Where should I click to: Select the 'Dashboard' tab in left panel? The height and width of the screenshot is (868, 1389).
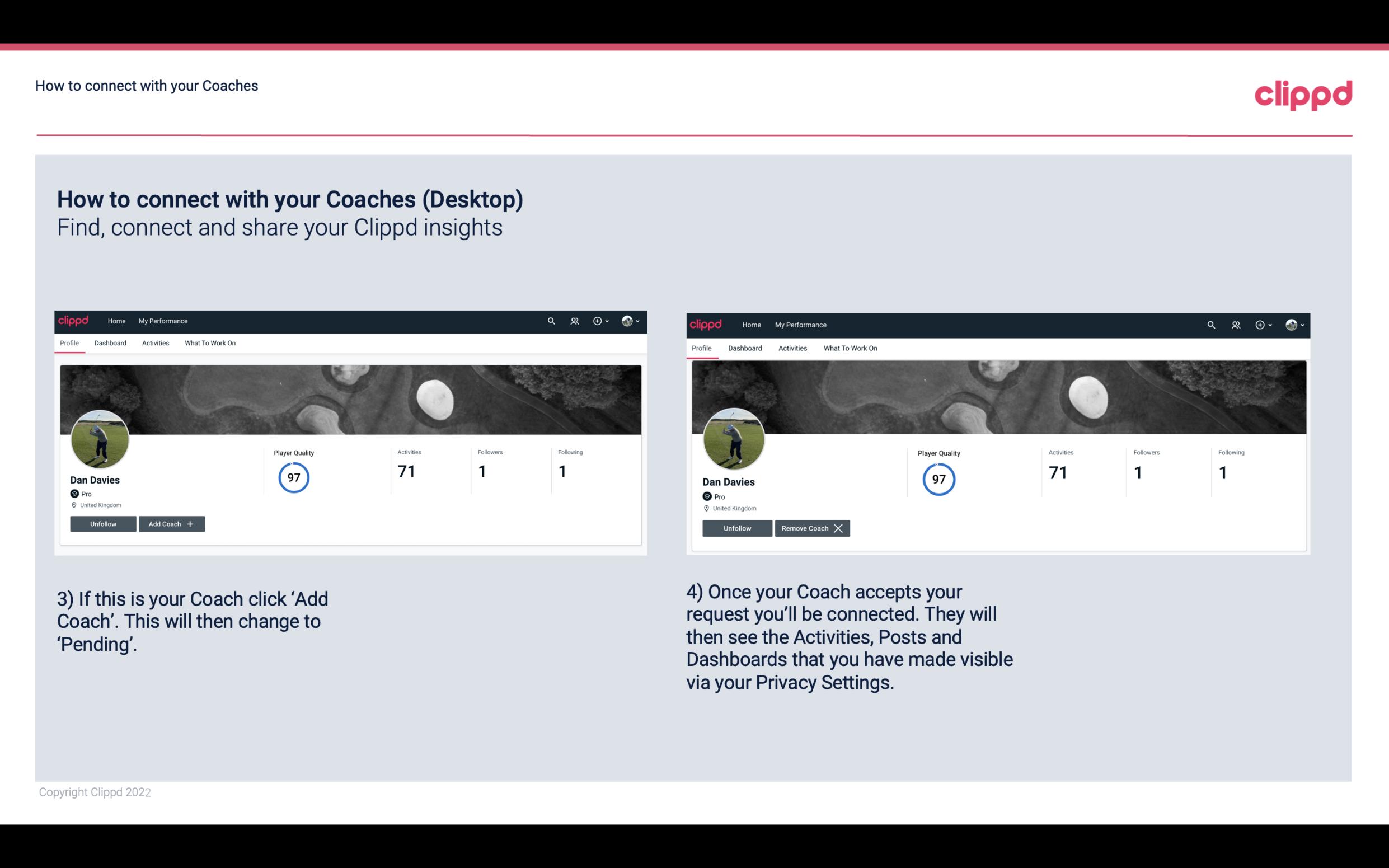click(110, 343)
